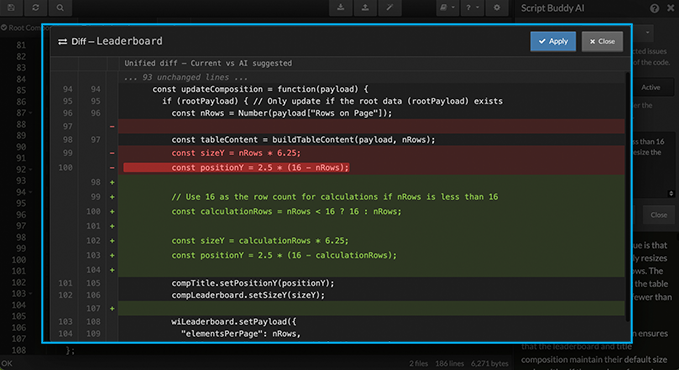Open the question mark help dropdown
The height and width of the screenshot is (370, 679).
[472, 7]
